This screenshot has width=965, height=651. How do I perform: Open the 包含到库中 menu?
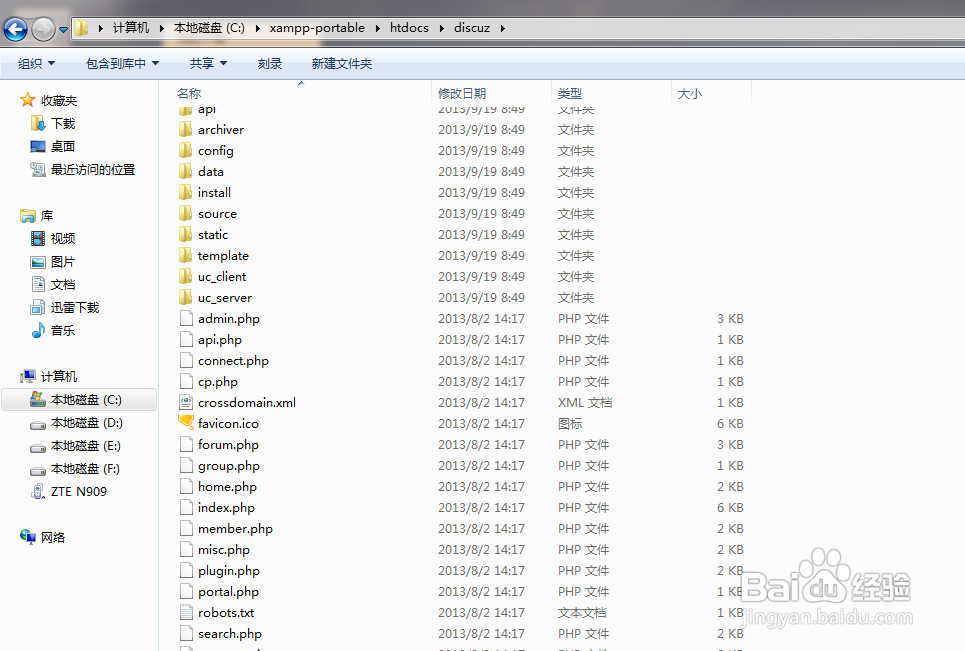click(122, 63)
